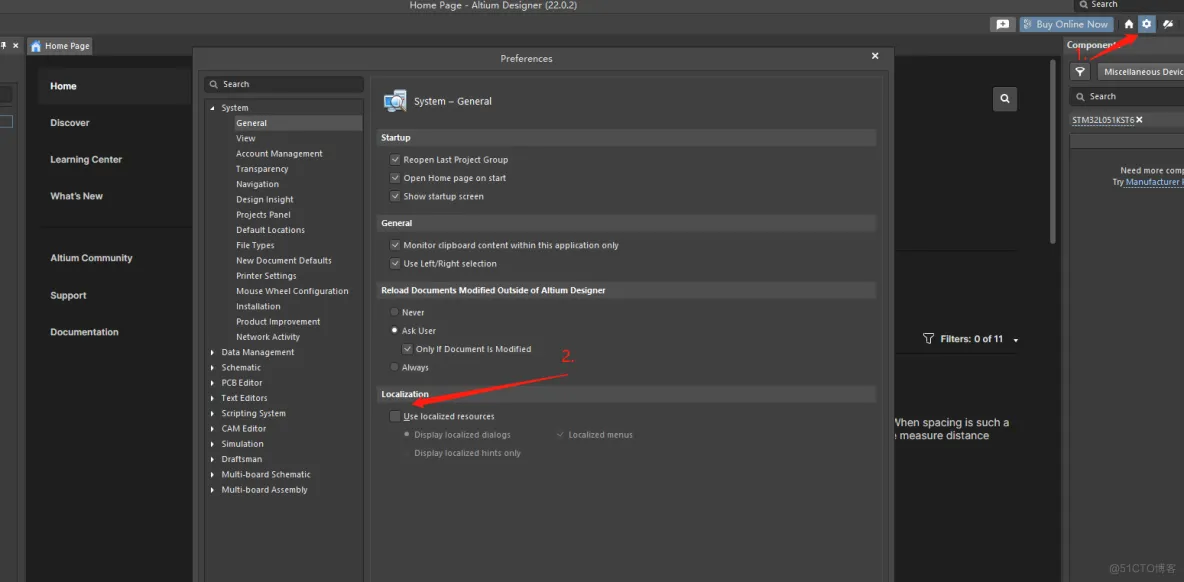Click the Components panel filter funnel icon

1081,72
